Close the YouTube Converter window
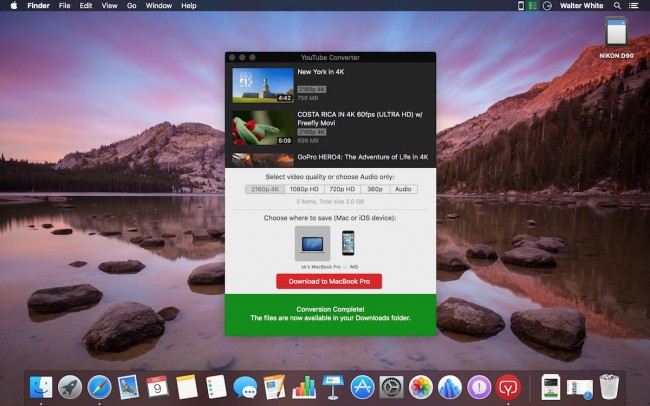Image resolution: width=650 pixels, height=406 pixels. pos(232,57)
